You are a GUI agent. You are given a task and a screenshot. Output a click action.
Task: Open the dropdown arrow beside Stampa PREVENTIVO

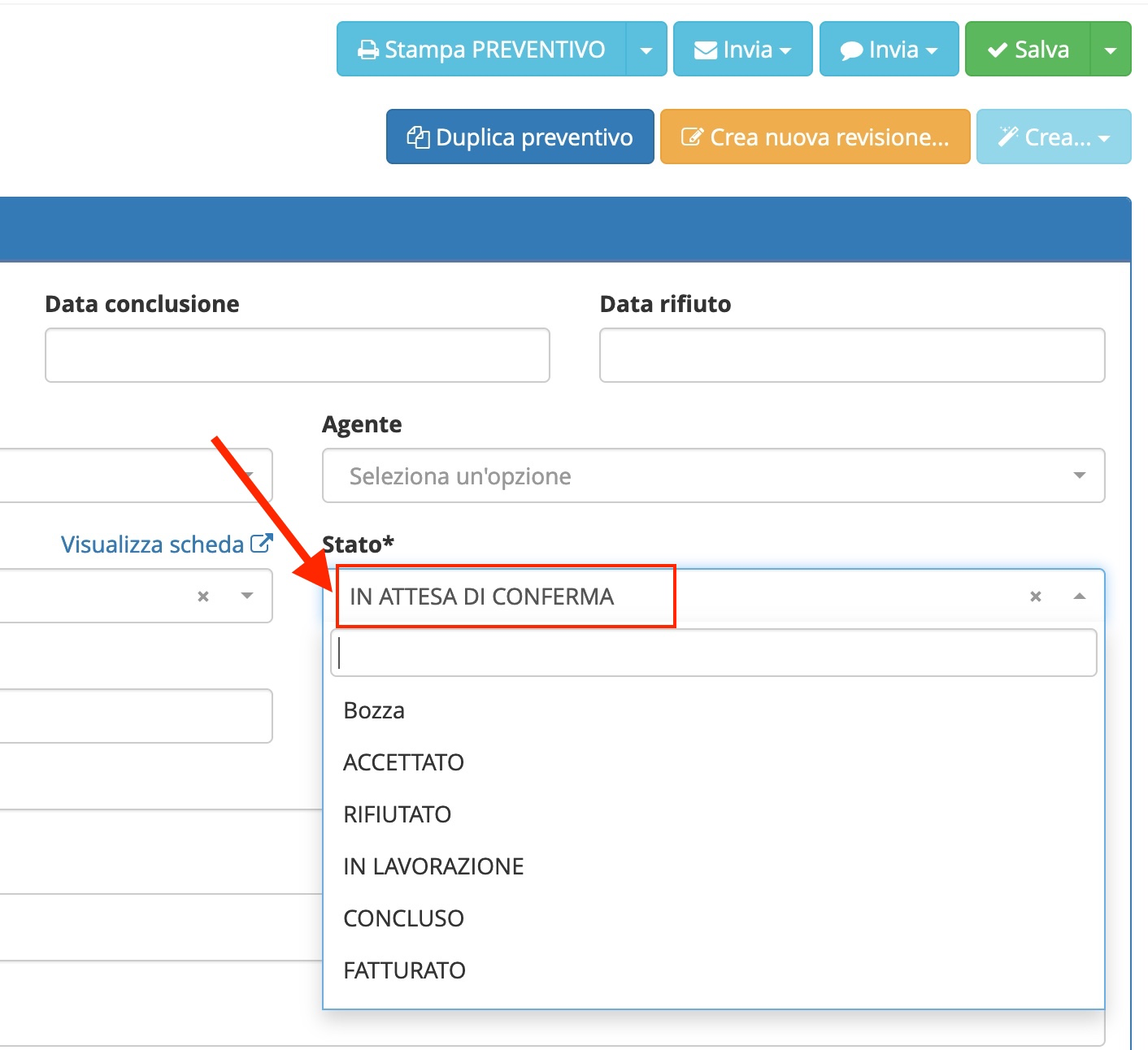click(646, 49)
